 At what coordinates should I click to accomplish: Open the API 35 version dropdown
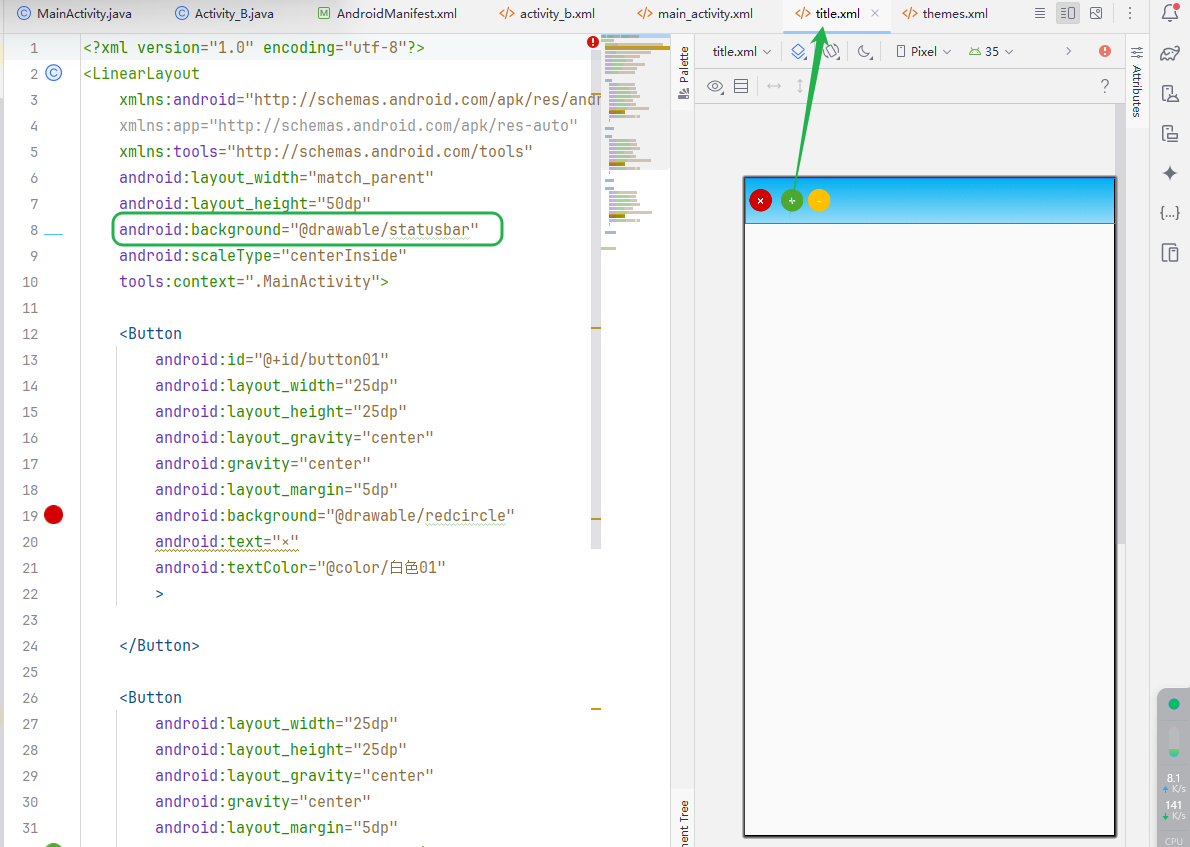tap(990, 52)
